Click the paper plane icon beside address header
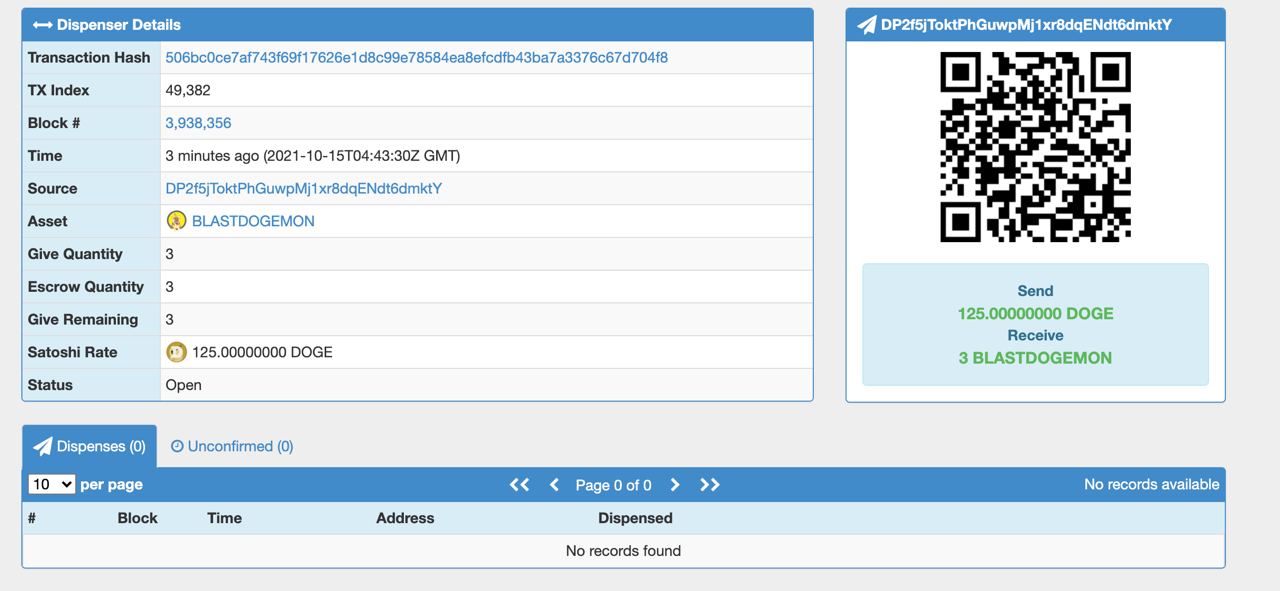Screen dimensions: 1280x591 coord(867,25)
